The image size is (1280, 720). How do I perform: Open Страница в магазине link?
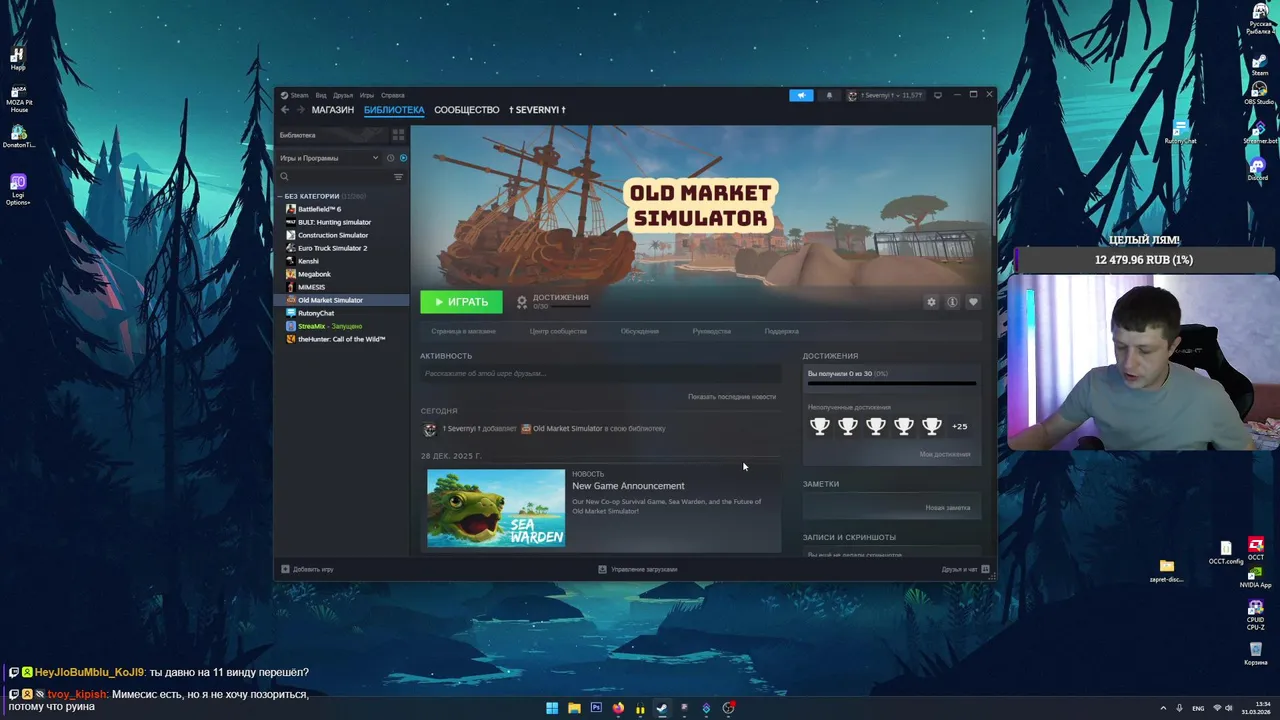[x=463, y=331]
